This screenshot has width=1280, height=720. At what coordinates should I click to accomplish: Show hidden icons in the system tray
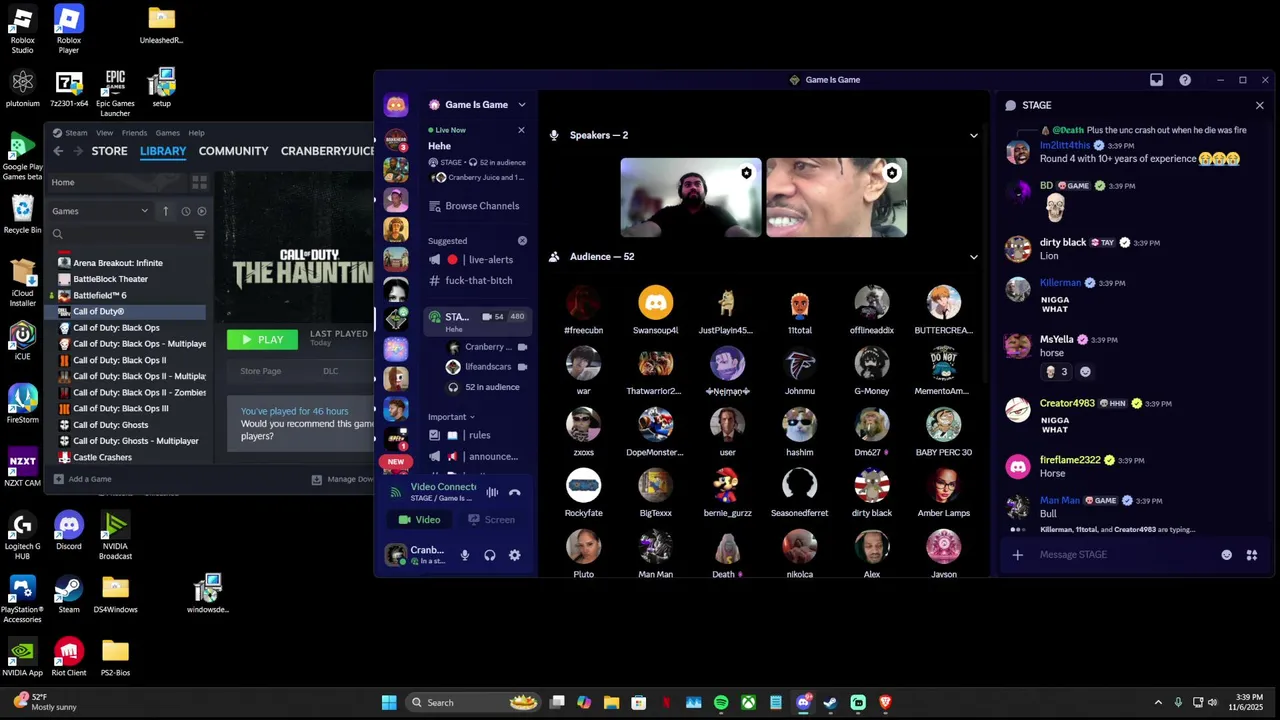point(1158,703)
